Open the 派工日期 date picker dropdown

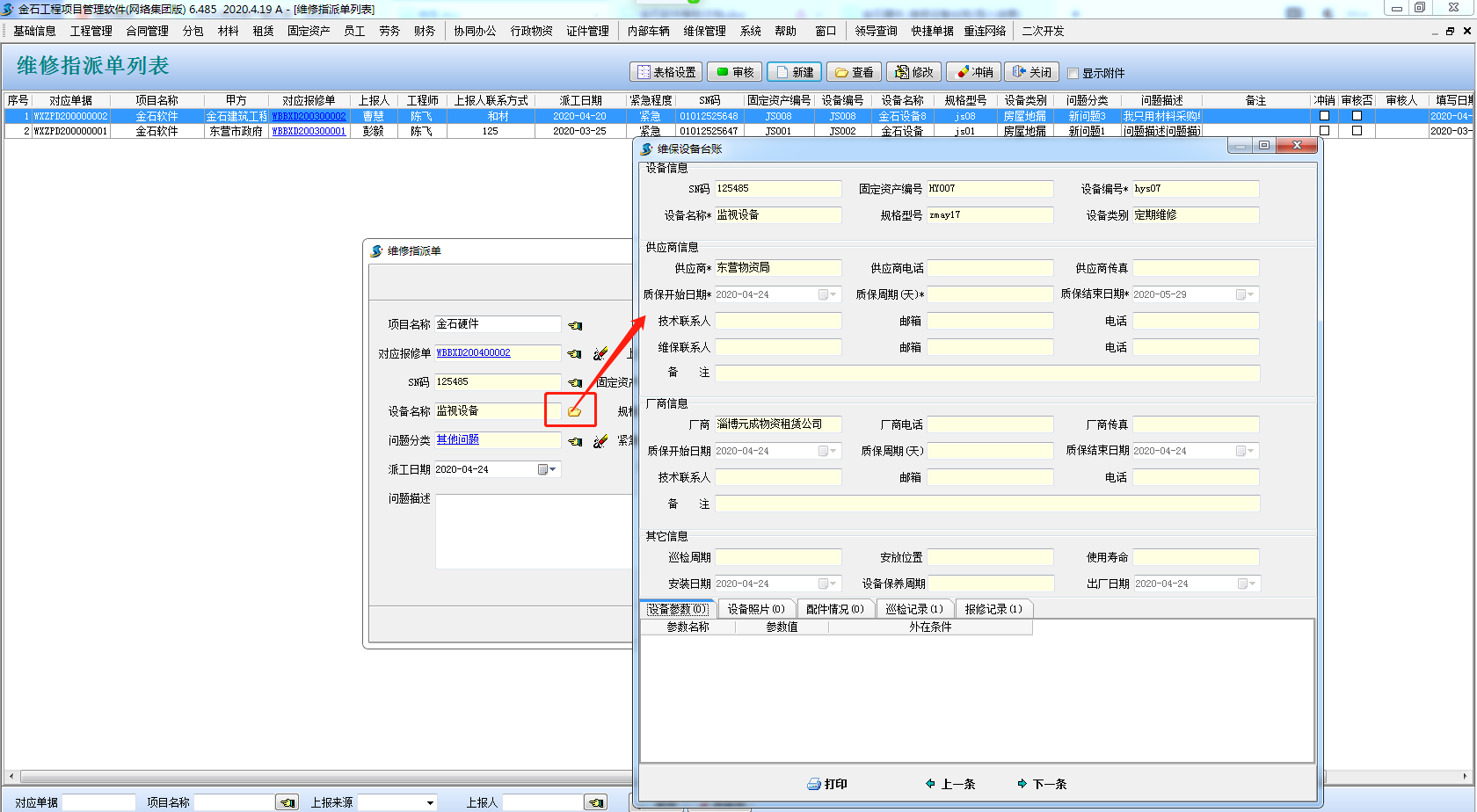(x=547, y=469)
